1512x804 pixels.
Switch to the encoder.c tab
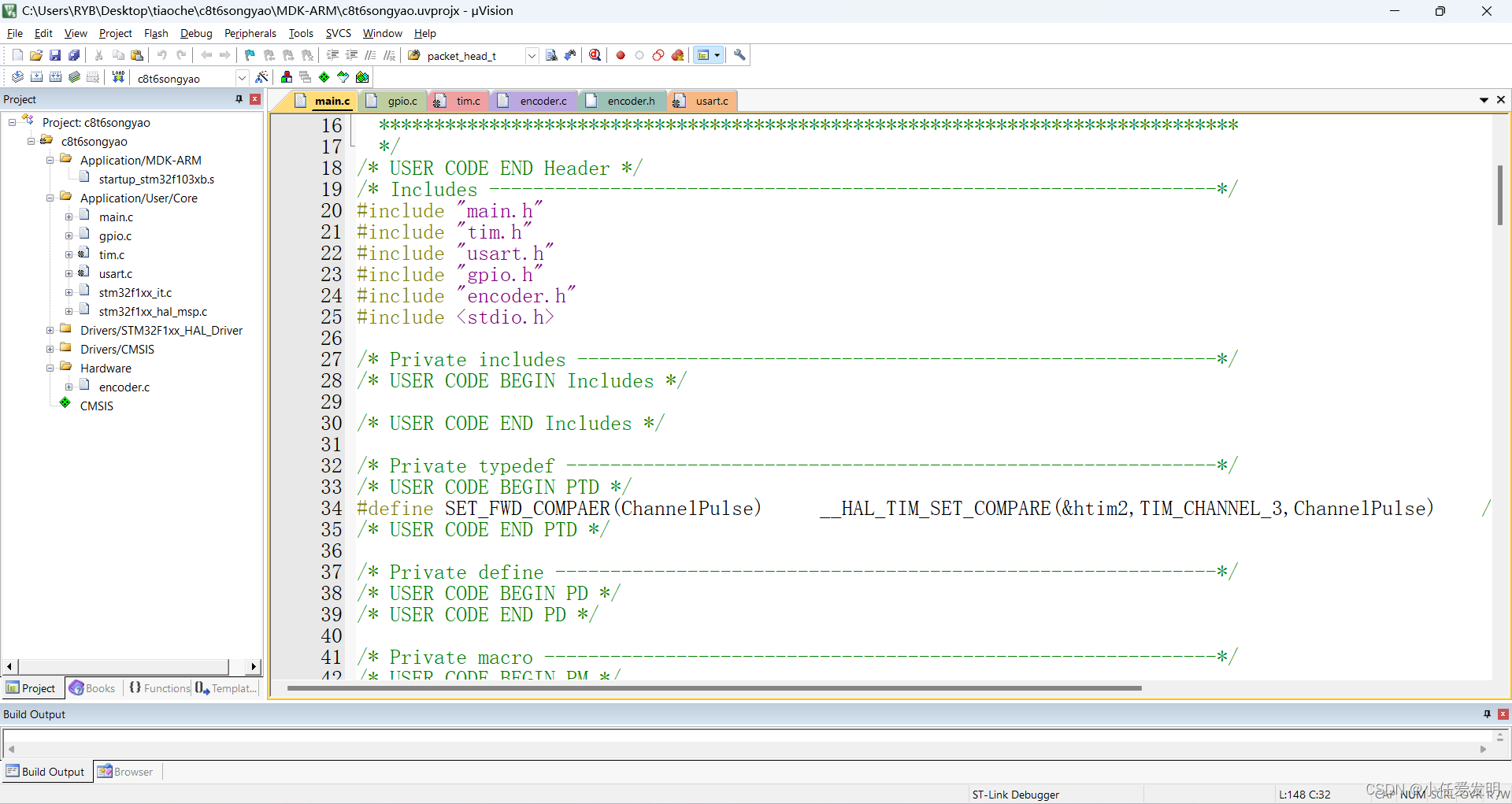point(542,101)
